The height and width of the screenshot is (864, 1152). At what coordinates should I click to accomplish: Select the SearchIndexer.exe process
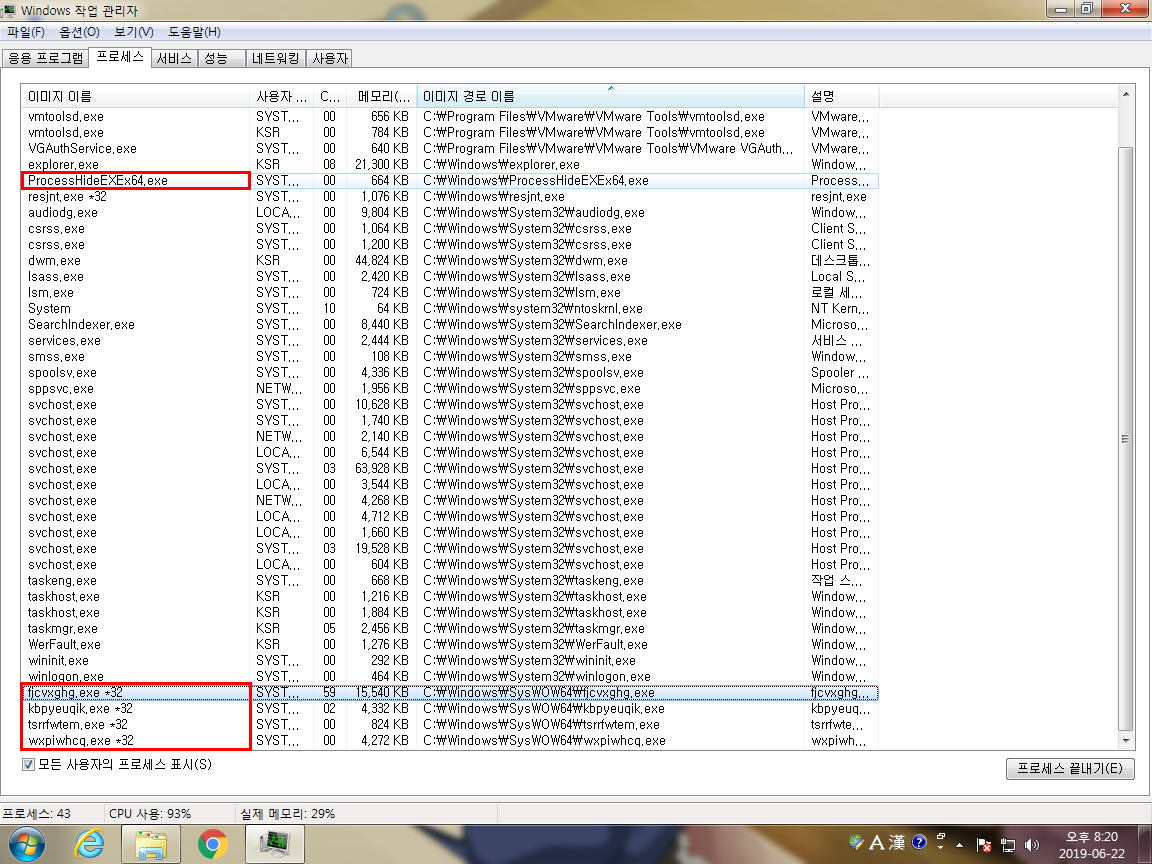coord(450,325)
